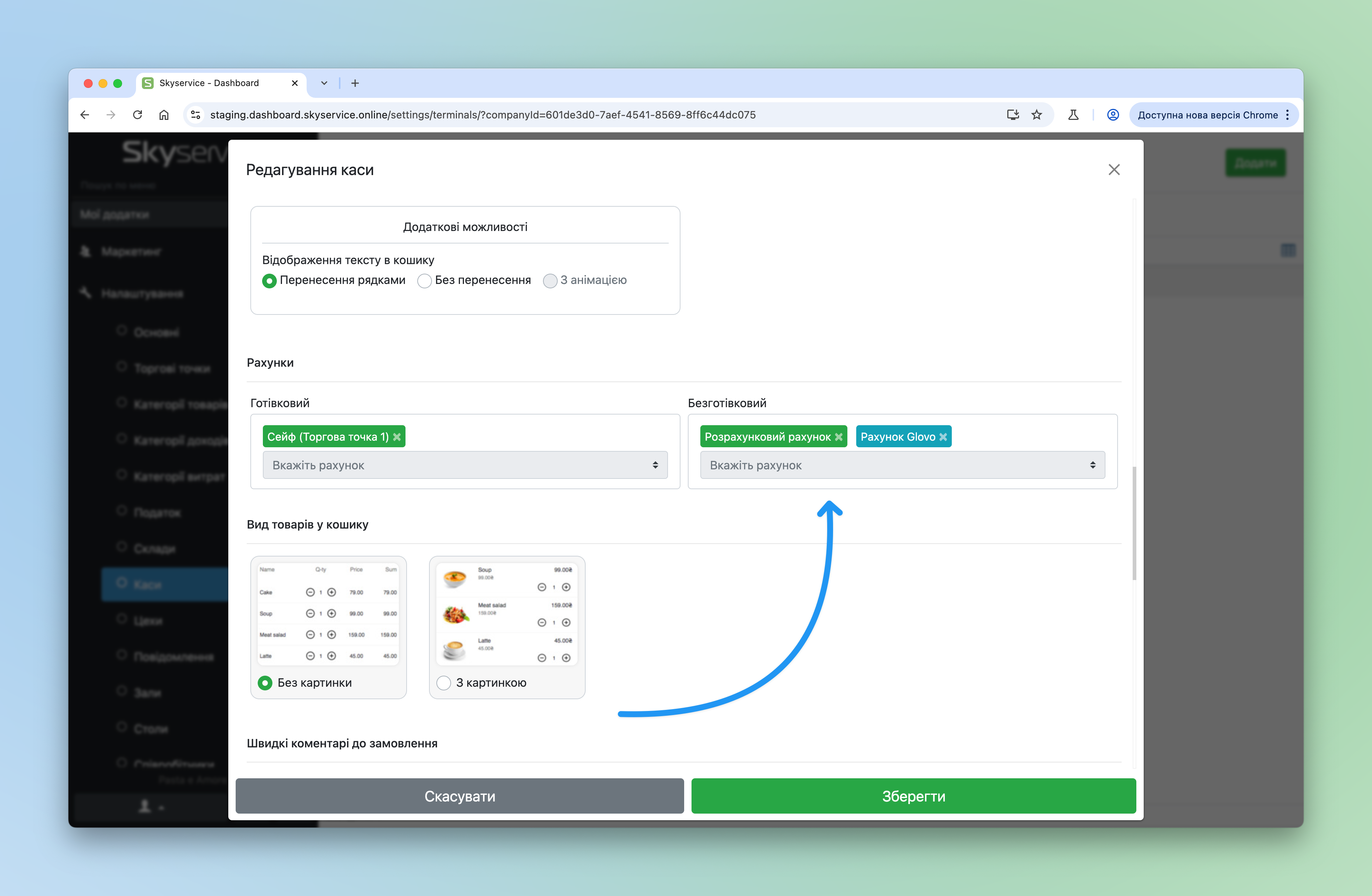Open the Готівковий account dropdown
The image size is (1372, 896).
point(465,465)
